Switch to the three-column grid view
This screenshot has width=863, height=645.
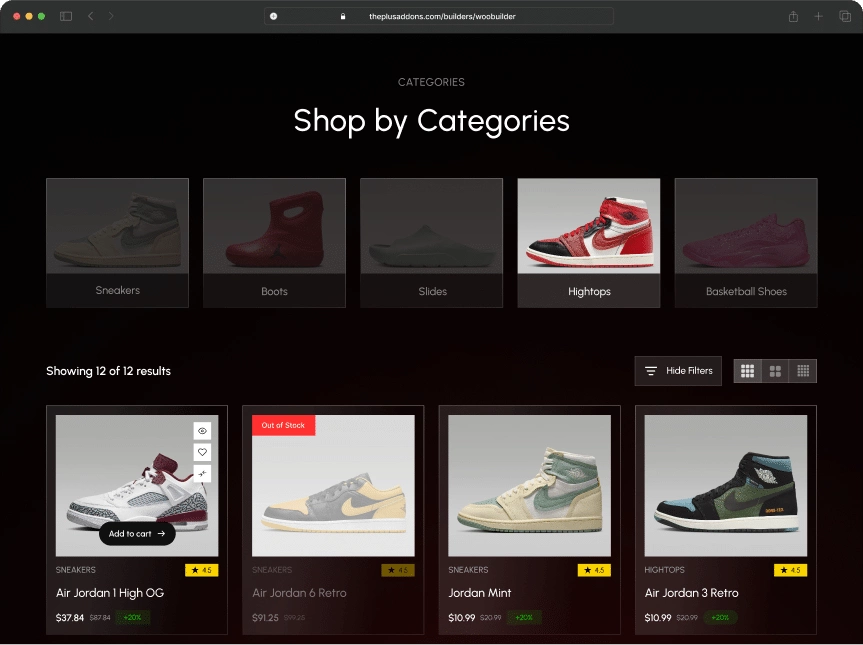point(747,371)
